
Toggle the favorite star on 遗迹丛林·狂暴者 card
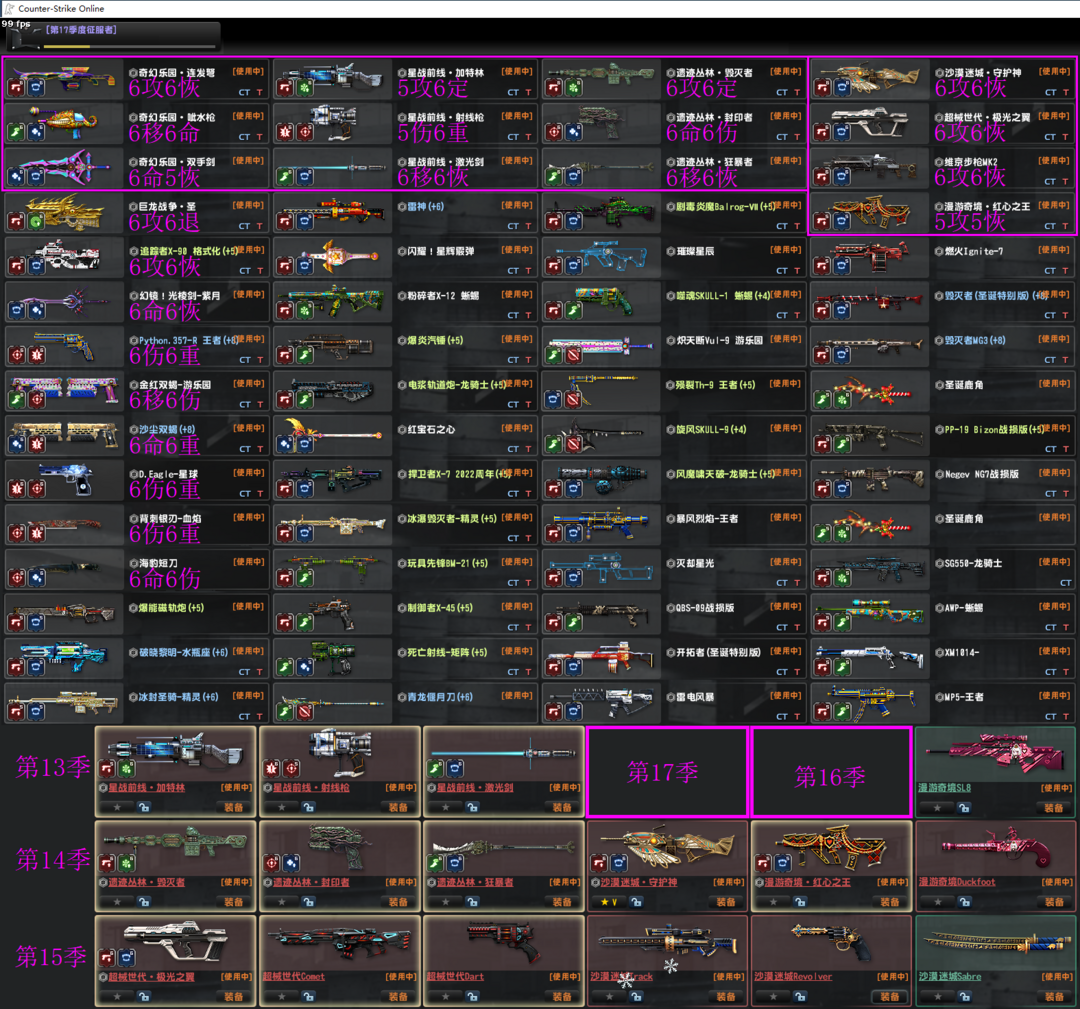click(446, 902)
